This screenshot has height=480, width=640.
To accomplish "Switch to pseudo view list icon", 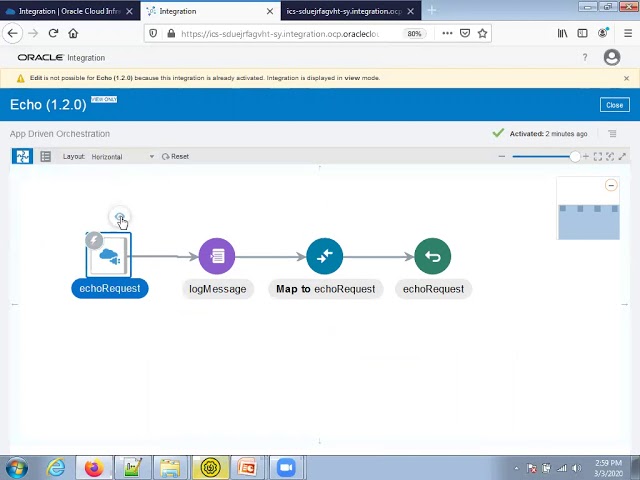I will click(46, 156).
